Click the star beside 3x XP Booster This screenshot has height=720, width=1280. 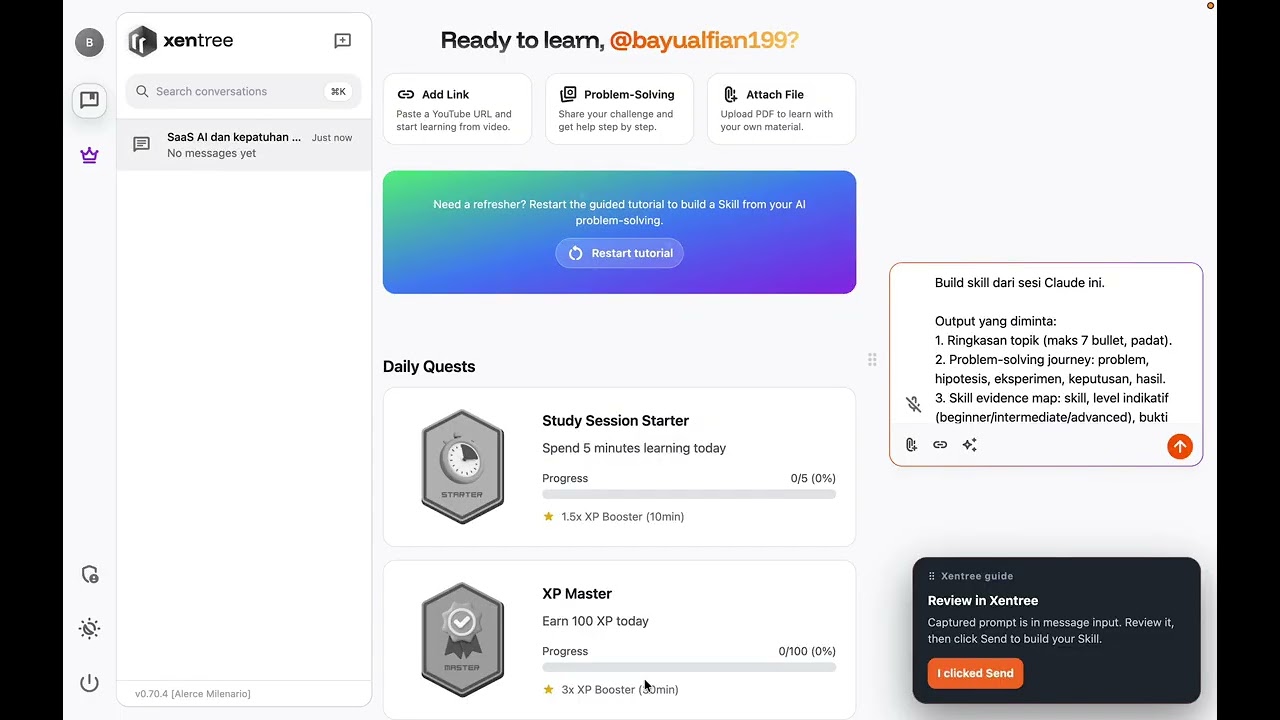tap(548, 690)
